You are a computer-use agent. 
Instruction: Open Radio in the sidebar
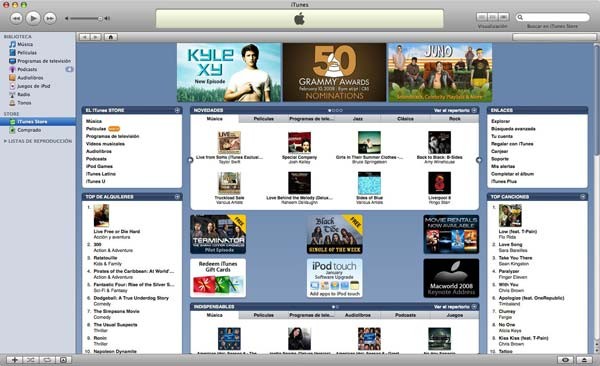23,95
